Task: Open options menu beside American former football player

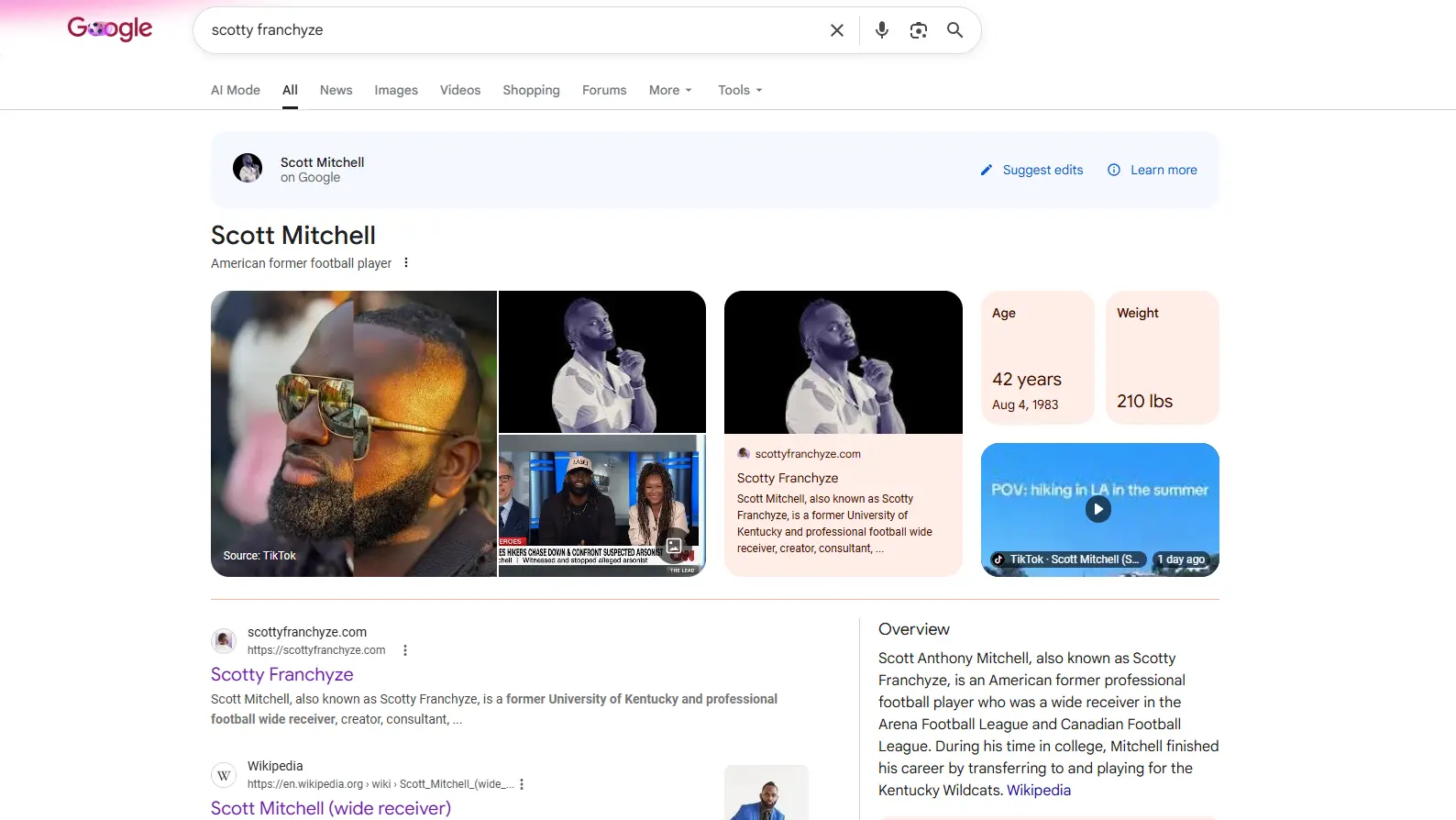Action: click(x=406, y=262)
